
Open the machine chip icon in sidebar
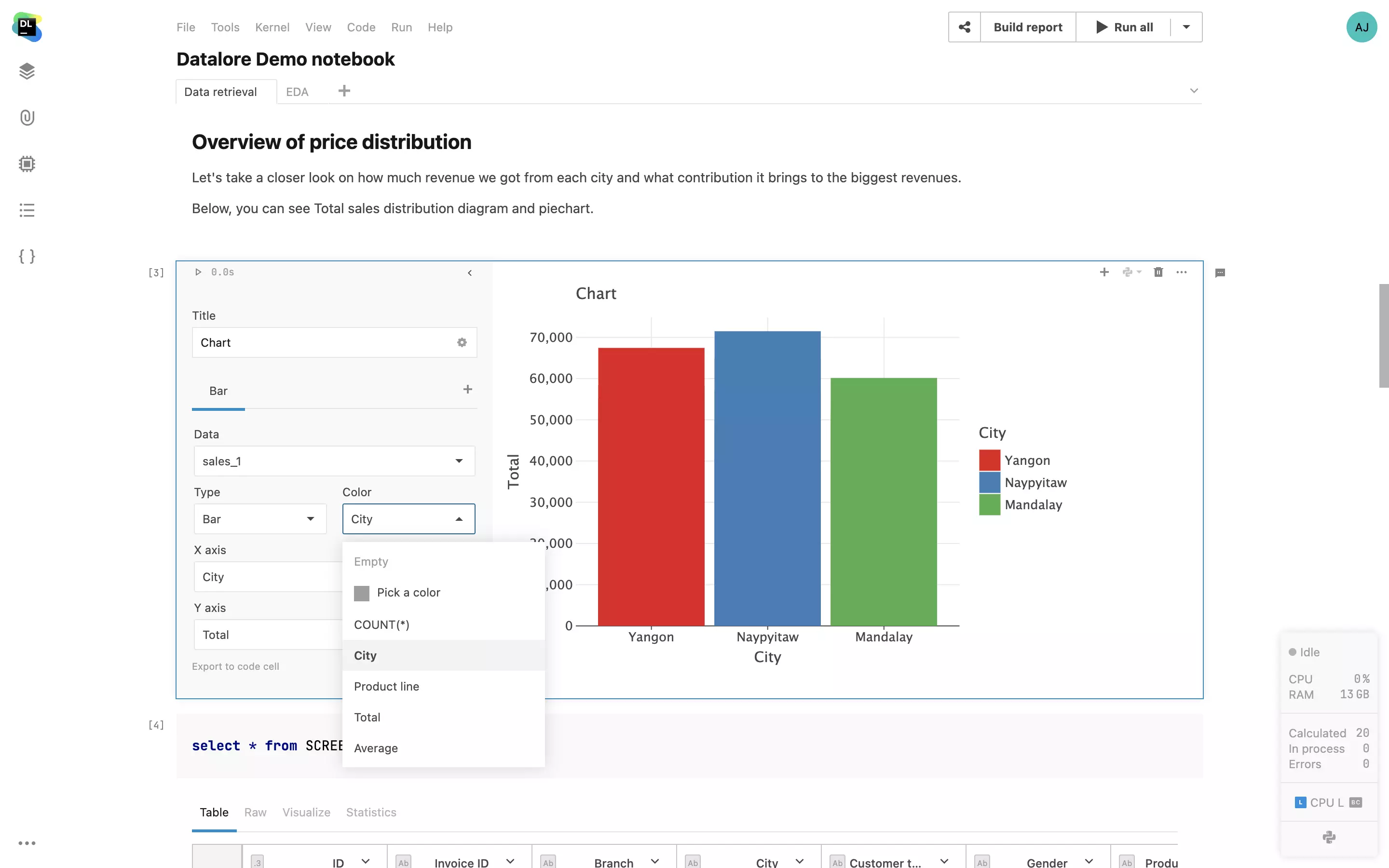(x=27, y=164)
